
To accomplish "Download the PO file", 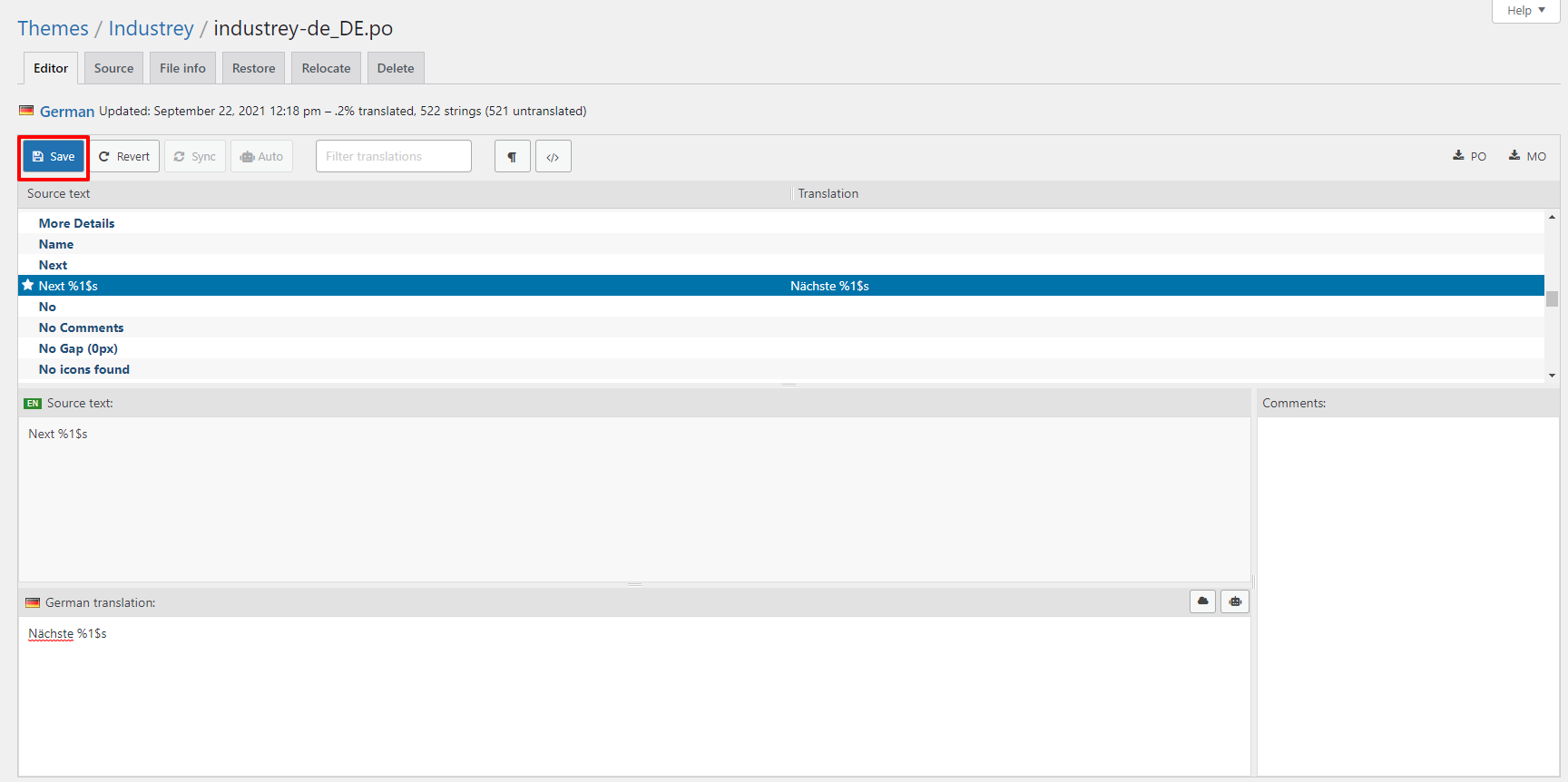I will click(1469, 156).
